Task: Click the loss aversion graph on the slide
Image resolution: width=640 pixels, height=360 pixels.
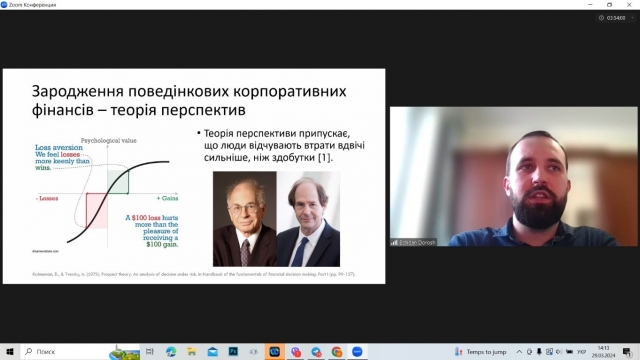Action: (107, 194)
